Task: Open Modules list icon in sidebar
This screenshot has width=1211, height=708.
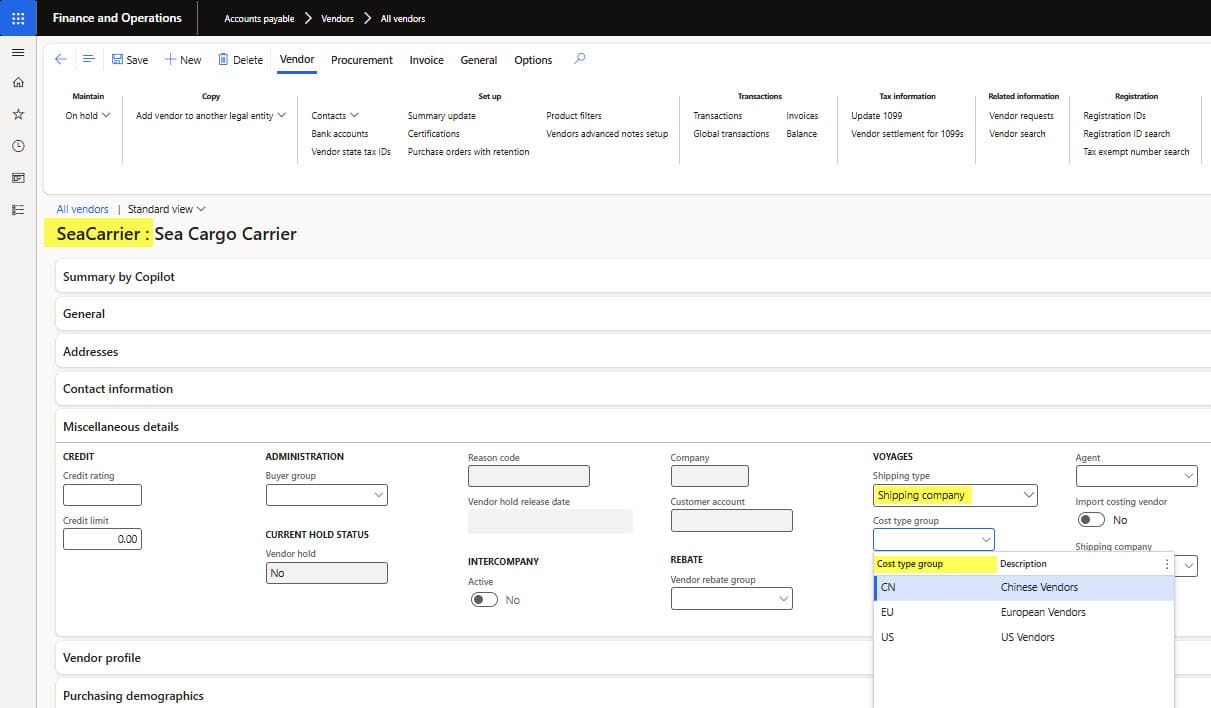Action: (x=18, y=210)
